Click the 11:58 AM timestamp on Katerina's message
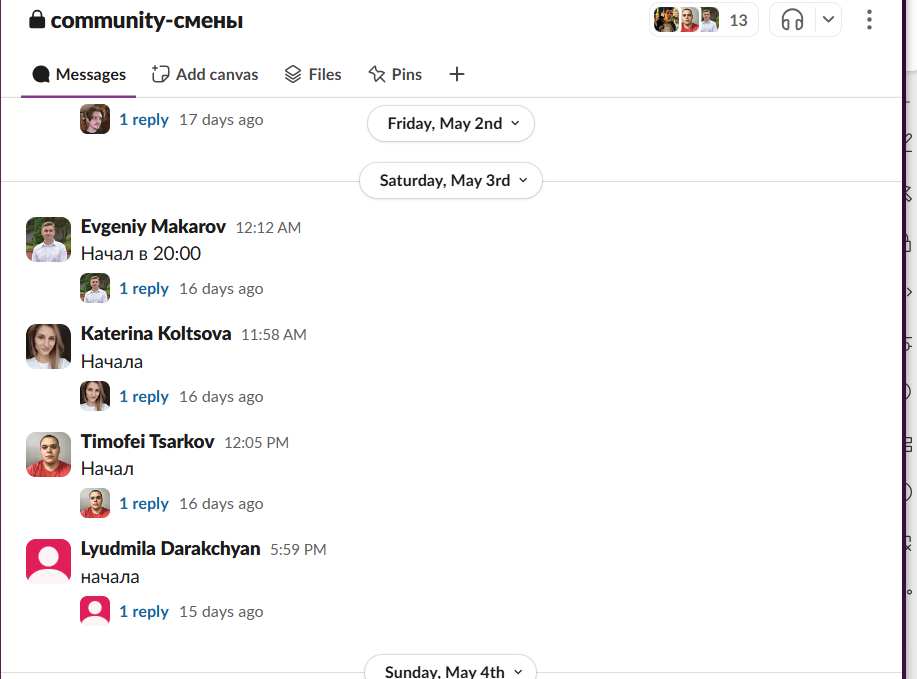The width and height of the screenshot is (917, 679). click(x=273, y=335)
